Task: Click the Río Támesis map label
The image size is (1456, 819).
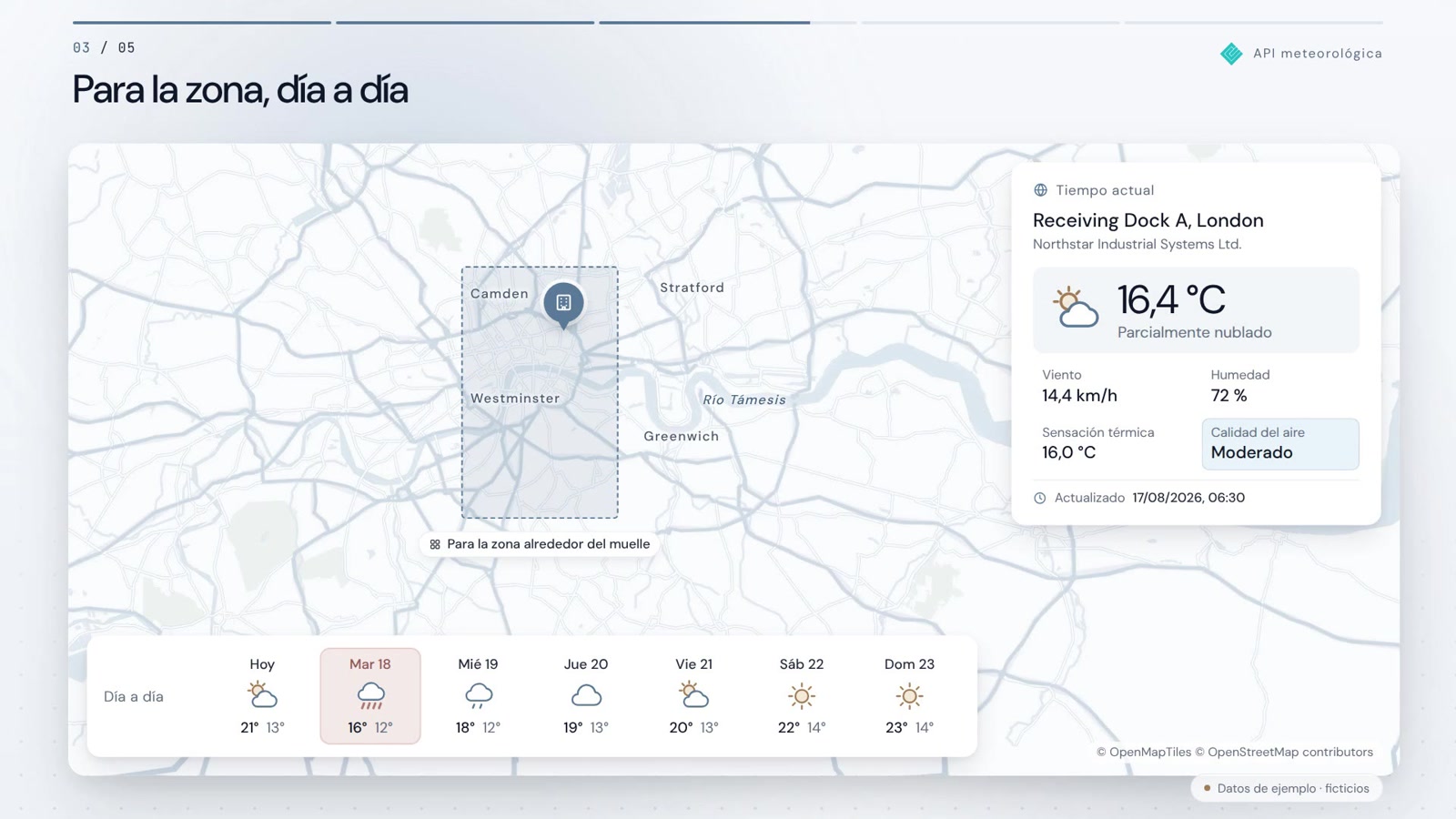Action: click(x=744, y=399)
